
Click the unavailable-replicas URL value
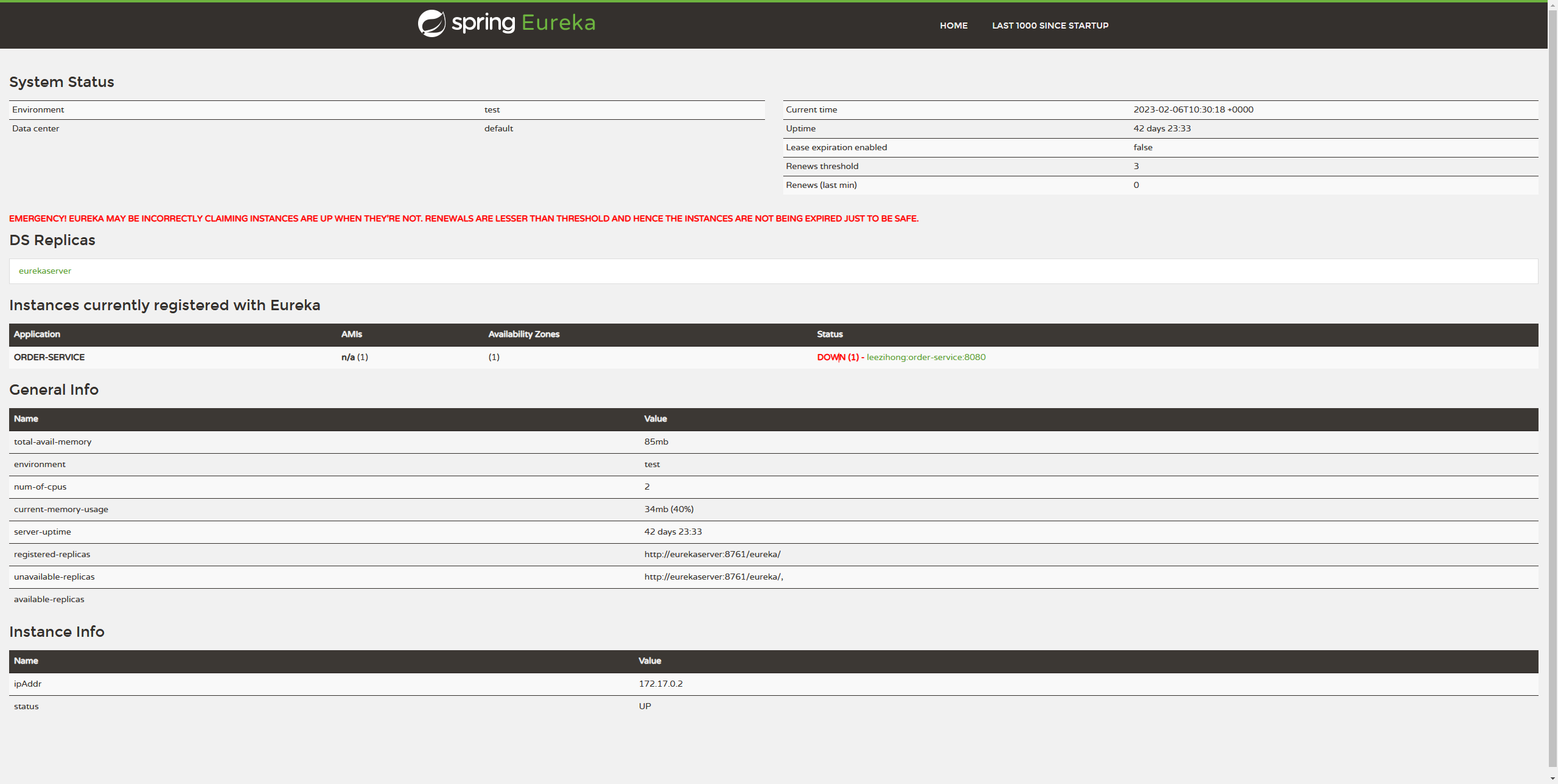(x=713, y=577)
